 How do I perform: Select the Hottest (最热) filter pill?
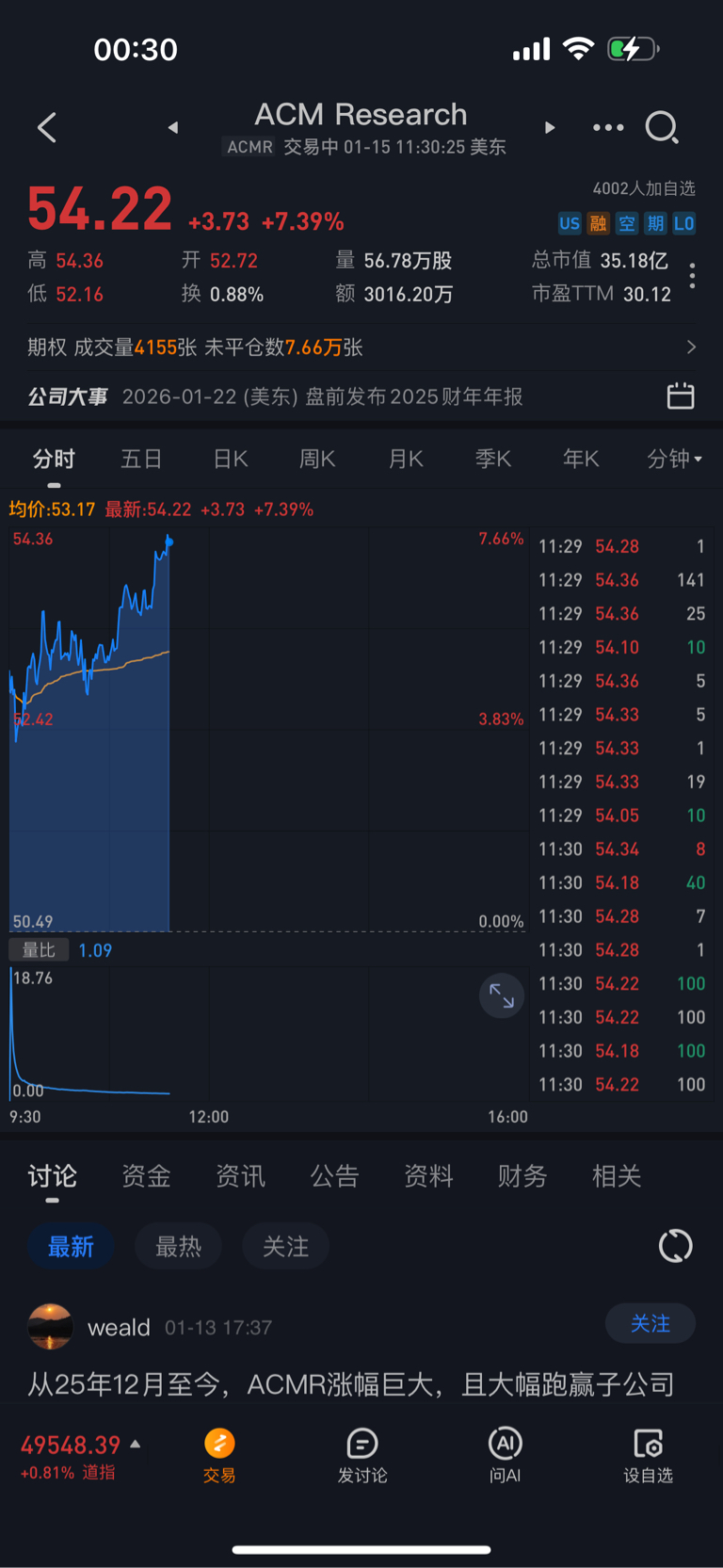179,1247
